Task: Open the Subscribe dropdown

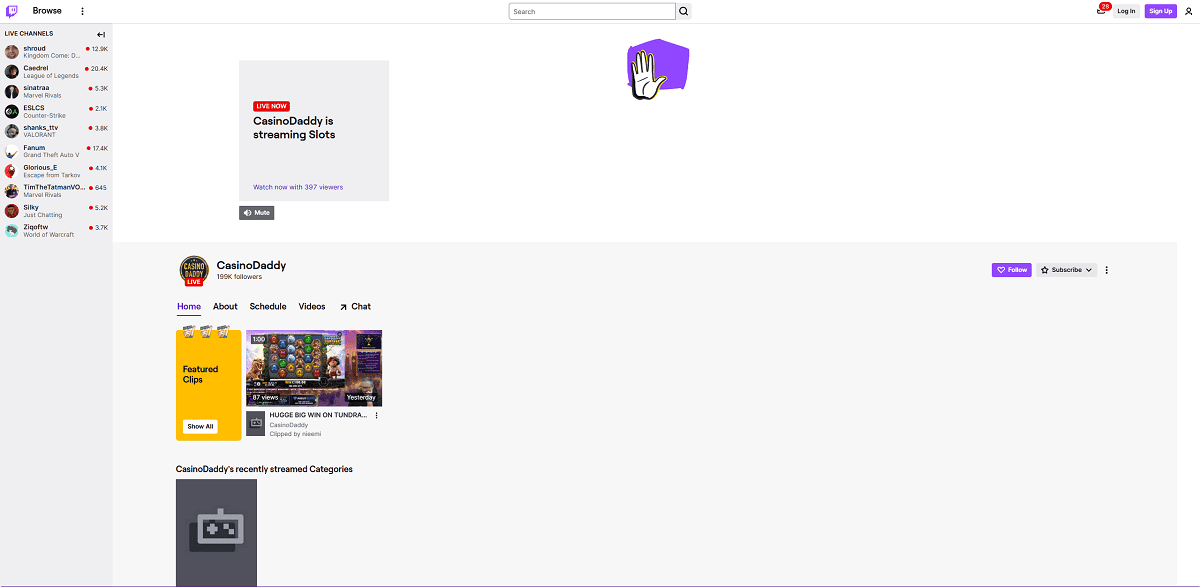Action: coord(1066,270)
